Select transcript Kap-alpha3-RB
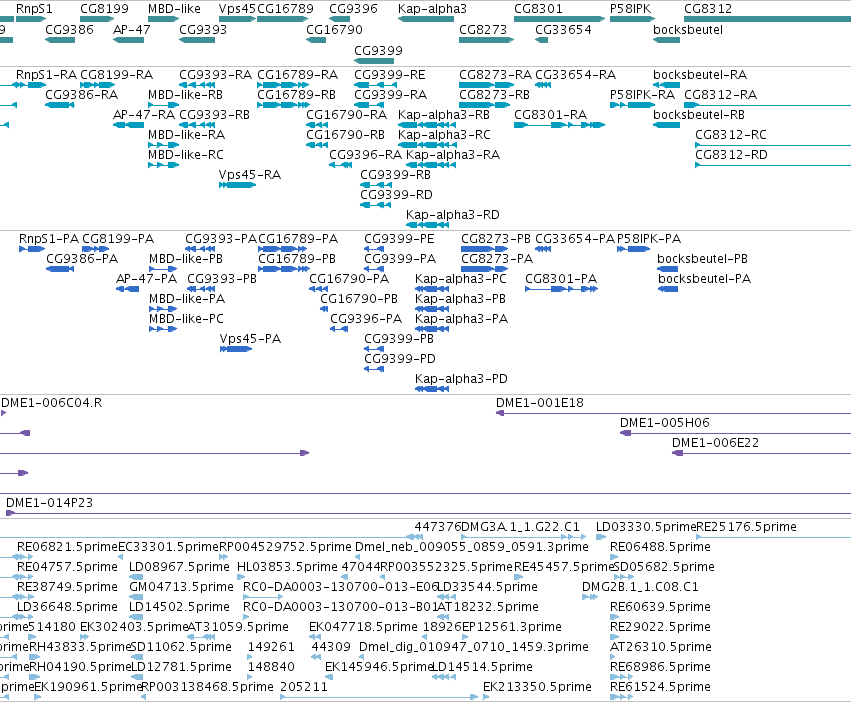This screenshot has width=851, height=702. 444,115
